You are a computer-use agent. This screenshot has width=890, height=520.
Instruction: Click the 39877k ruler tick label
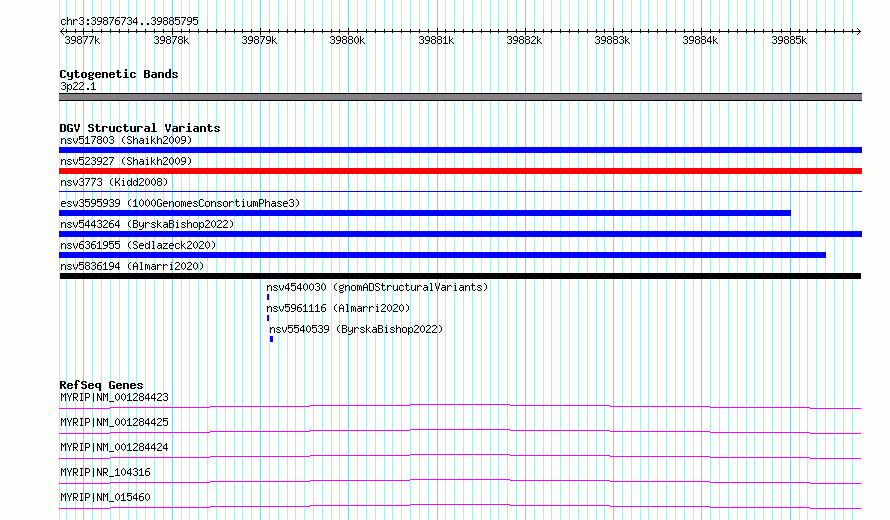click(x=82, y=40)
